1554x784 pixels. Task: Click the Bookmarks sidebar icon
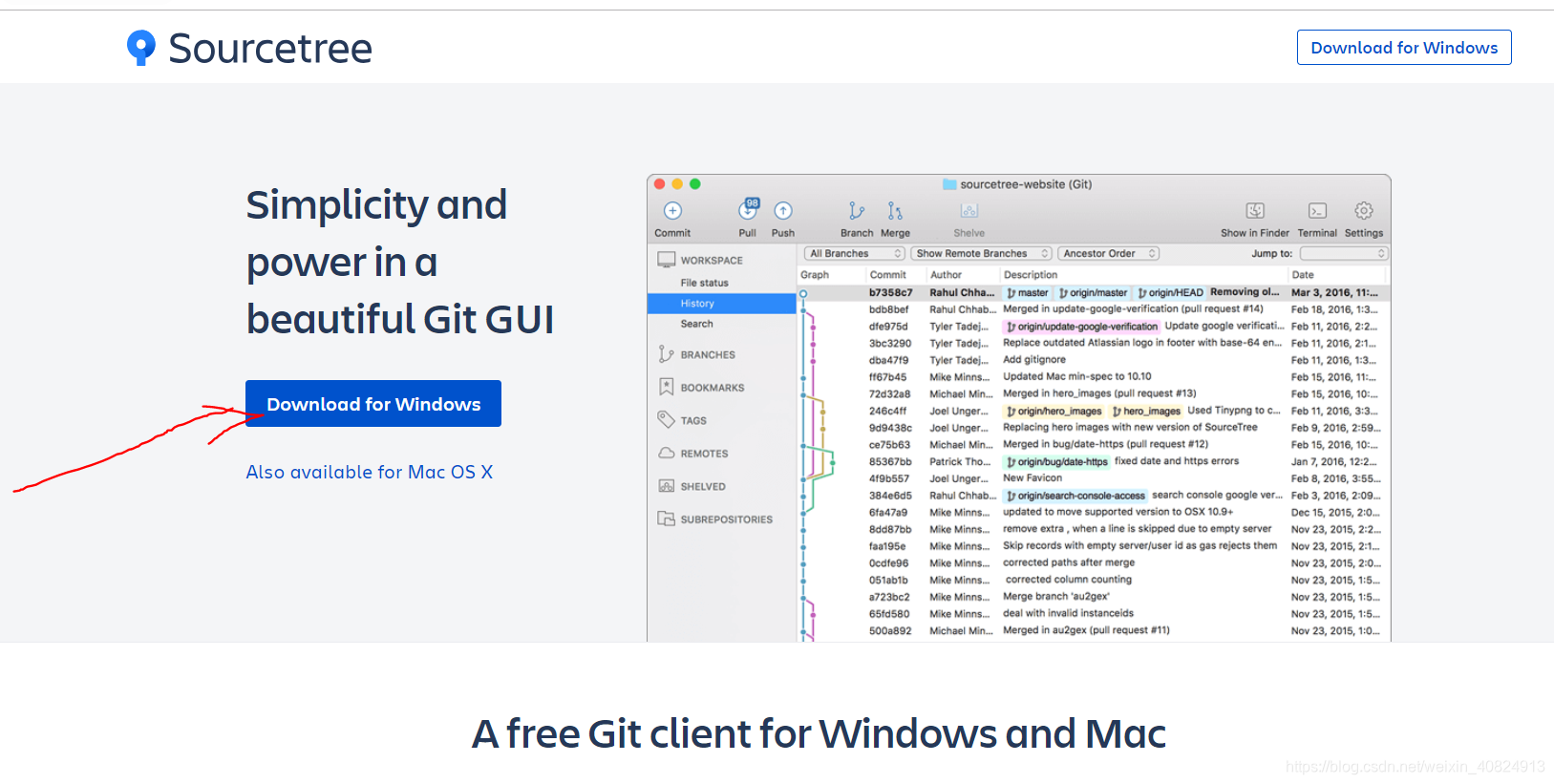point(667,387)
